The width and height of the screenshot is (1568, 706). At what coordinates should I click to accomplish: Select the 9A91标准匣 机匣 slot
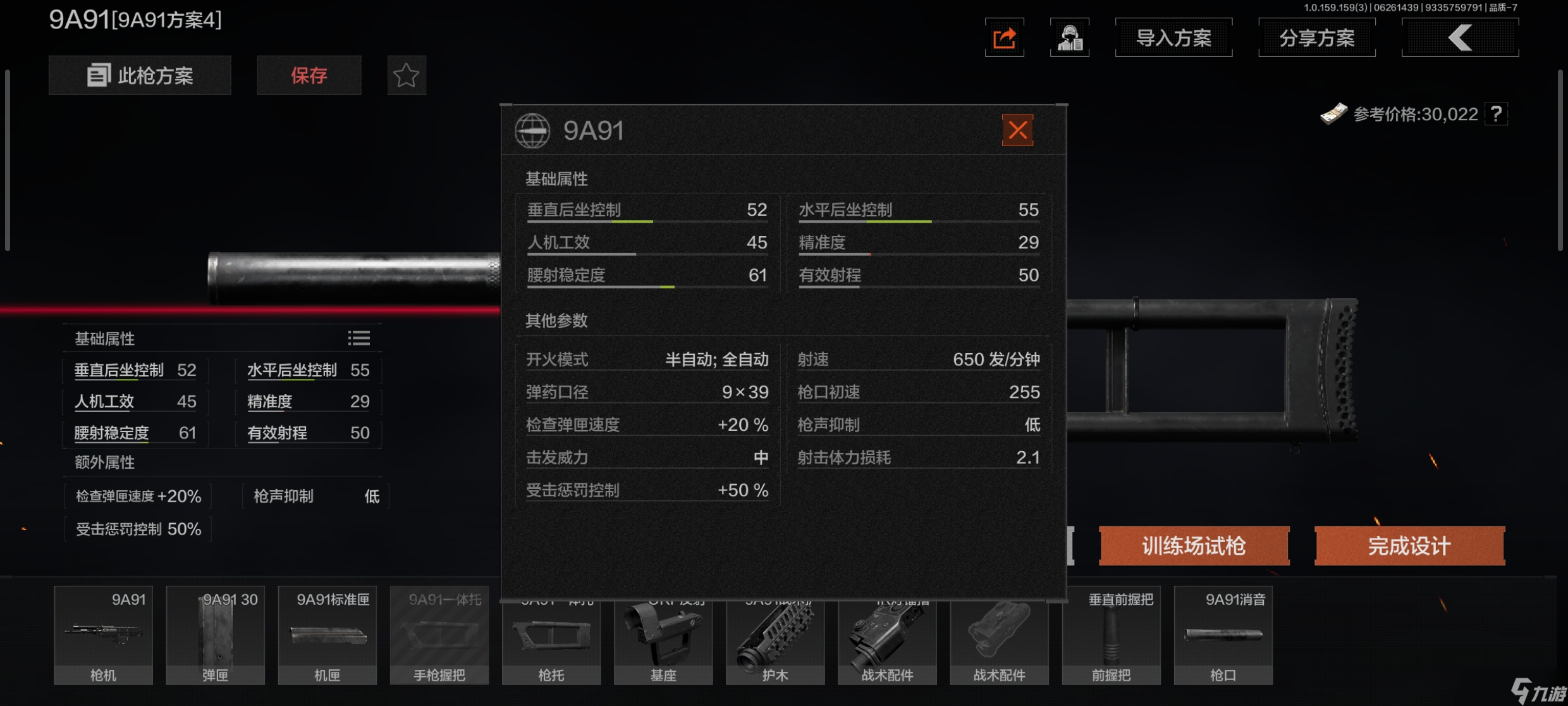327,635
